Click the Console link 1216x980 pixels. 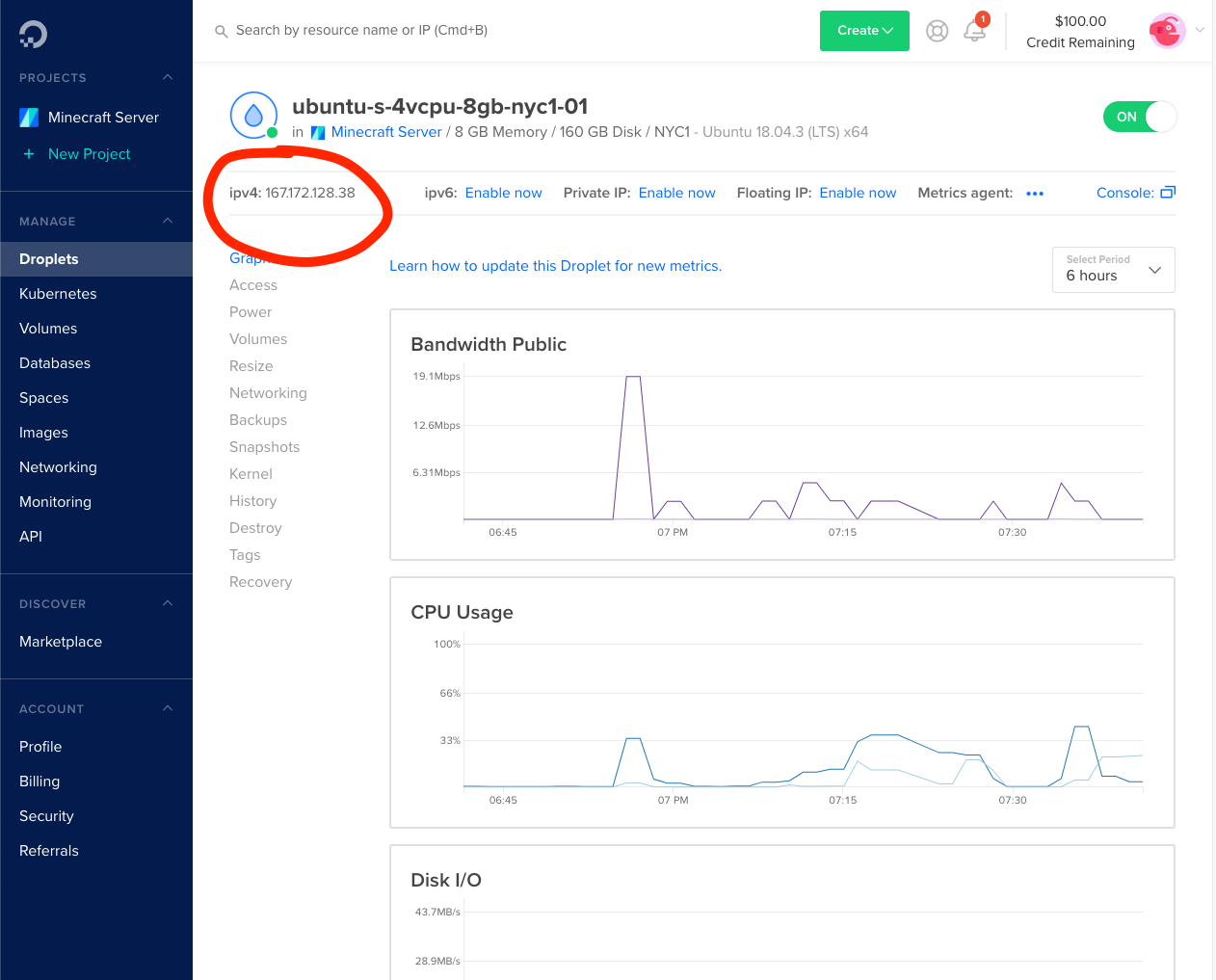pyautogui.click(x=1124, y=193)
